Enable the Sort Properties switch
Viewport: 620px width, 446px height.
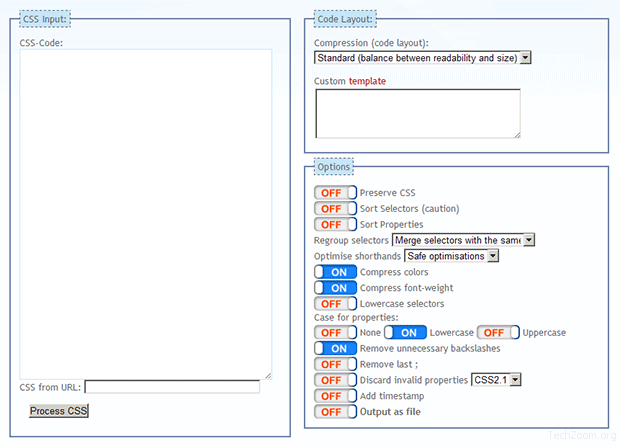[335, 224]
